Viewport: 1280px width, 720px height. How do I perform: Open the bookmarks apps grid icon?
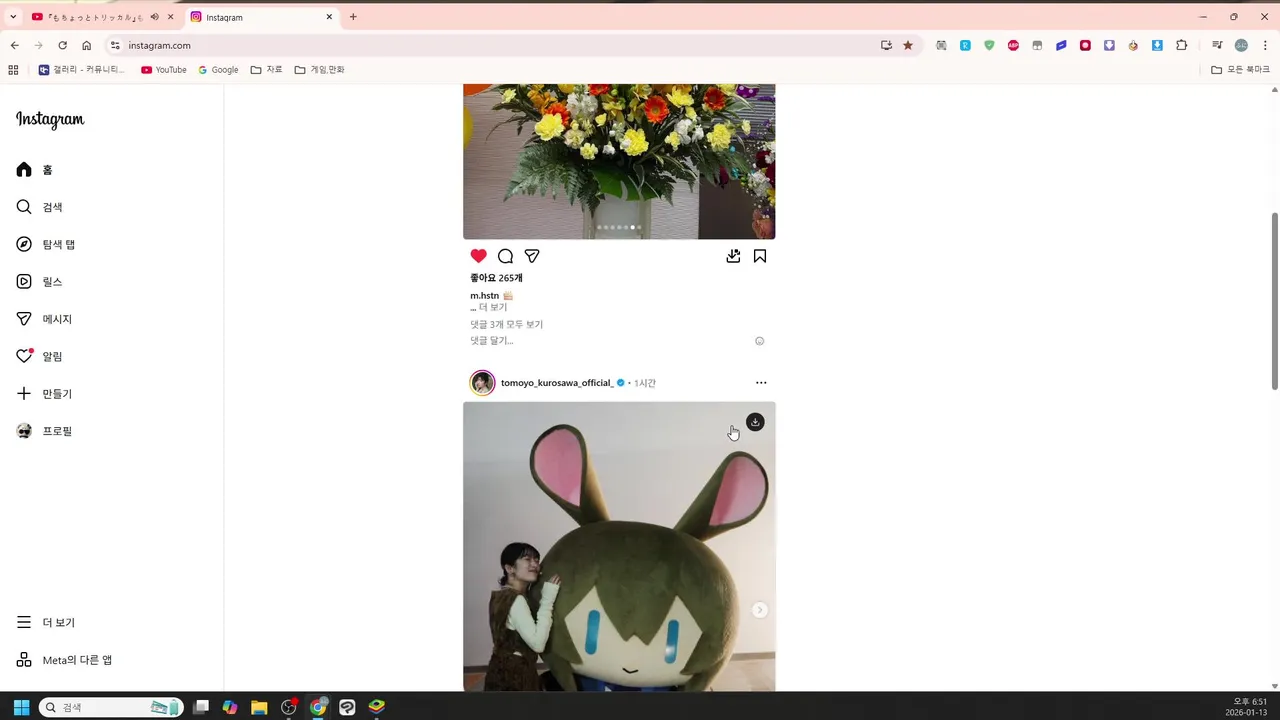(x=13, y=70)
